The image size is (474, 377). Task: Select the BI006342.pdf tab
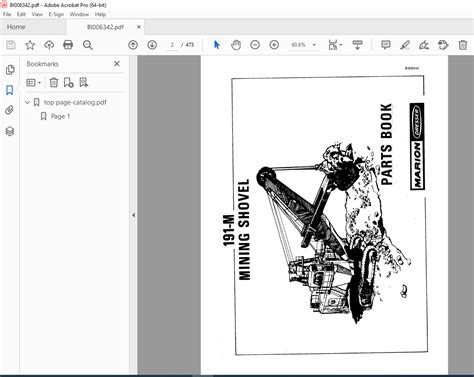tap(105, 27)
